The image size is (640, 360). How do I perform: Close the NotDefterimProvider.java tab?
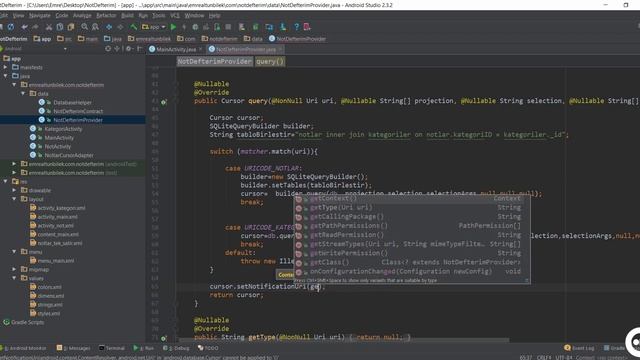[280, 49]
